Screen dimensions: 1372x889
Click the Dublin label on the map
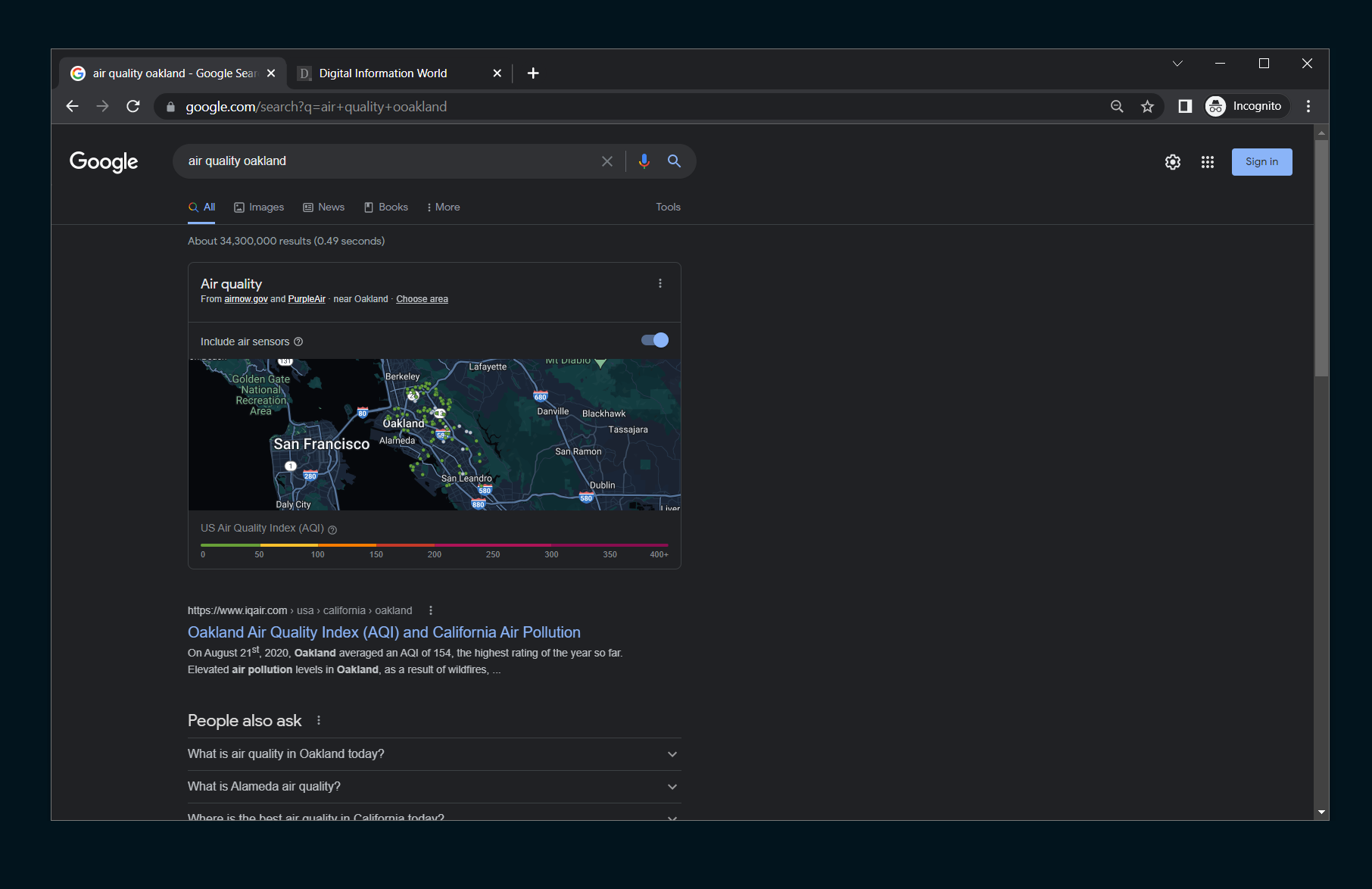[x=603, y=485]
